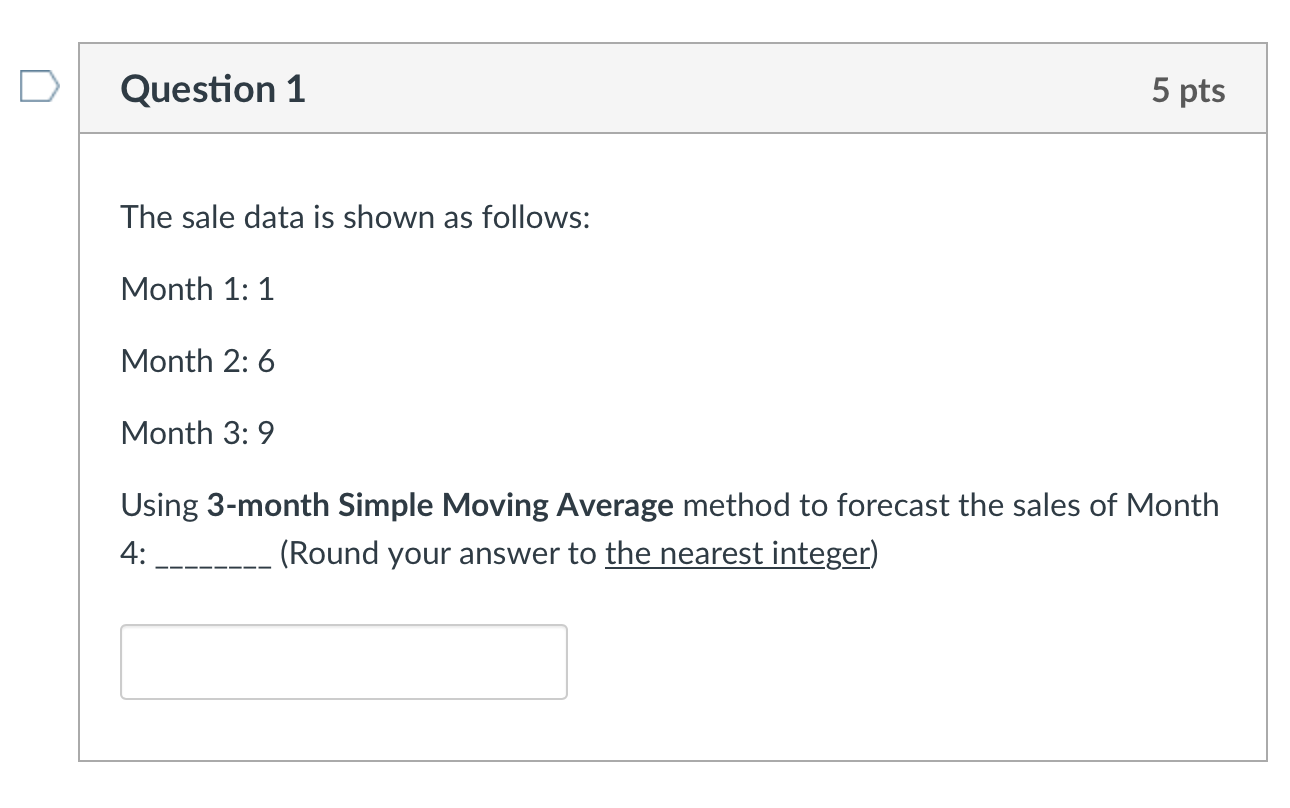Click the 'Month 2: 6' line

pos(197,361)
